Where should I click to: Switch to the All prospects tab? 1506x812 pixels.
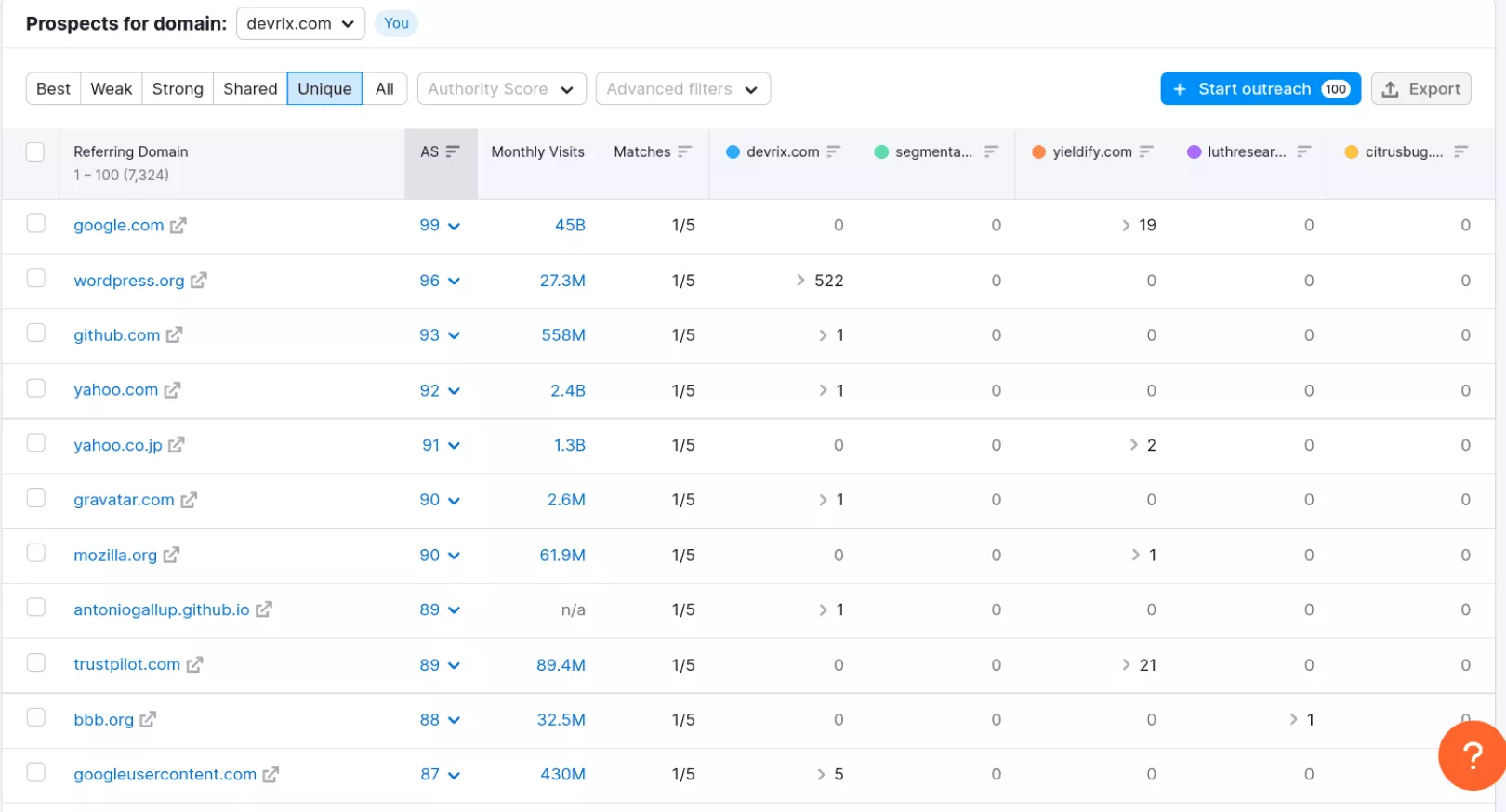pyautogui.click(x=385, y=89)
